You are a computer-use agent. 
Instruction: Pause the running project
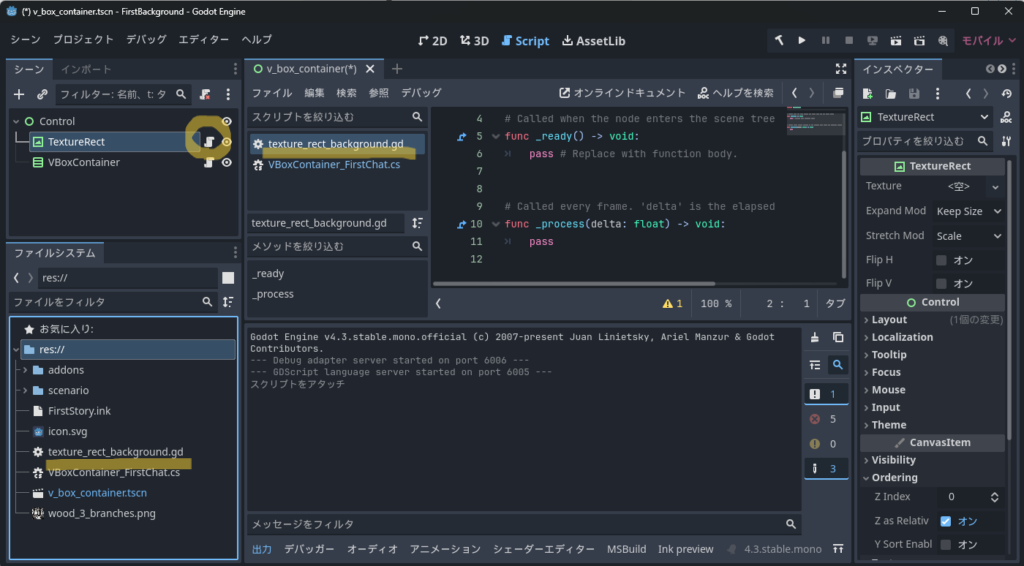coord(825,40)
